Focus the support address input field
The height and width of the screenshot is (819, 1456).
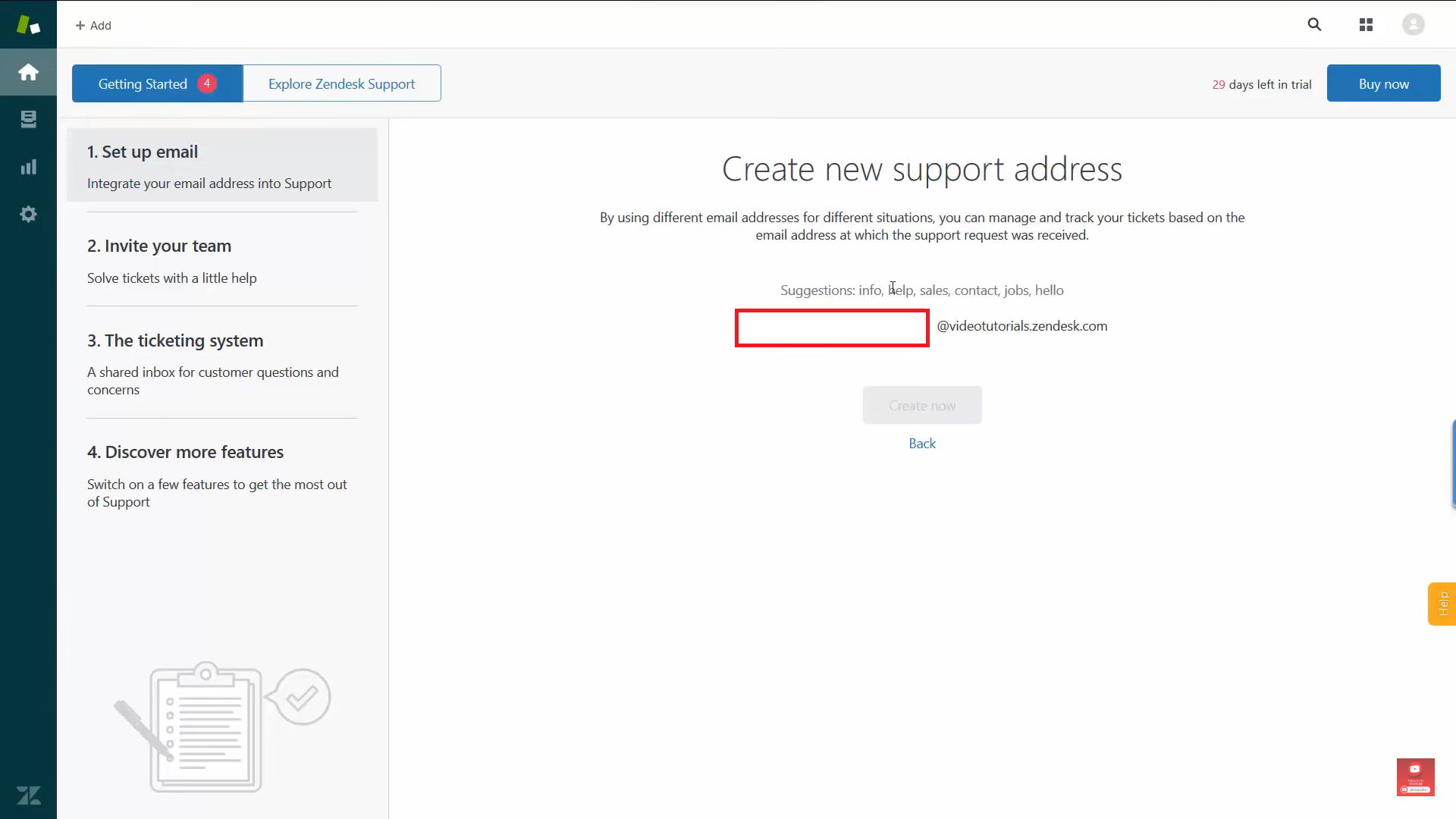(x=832, y=328)
